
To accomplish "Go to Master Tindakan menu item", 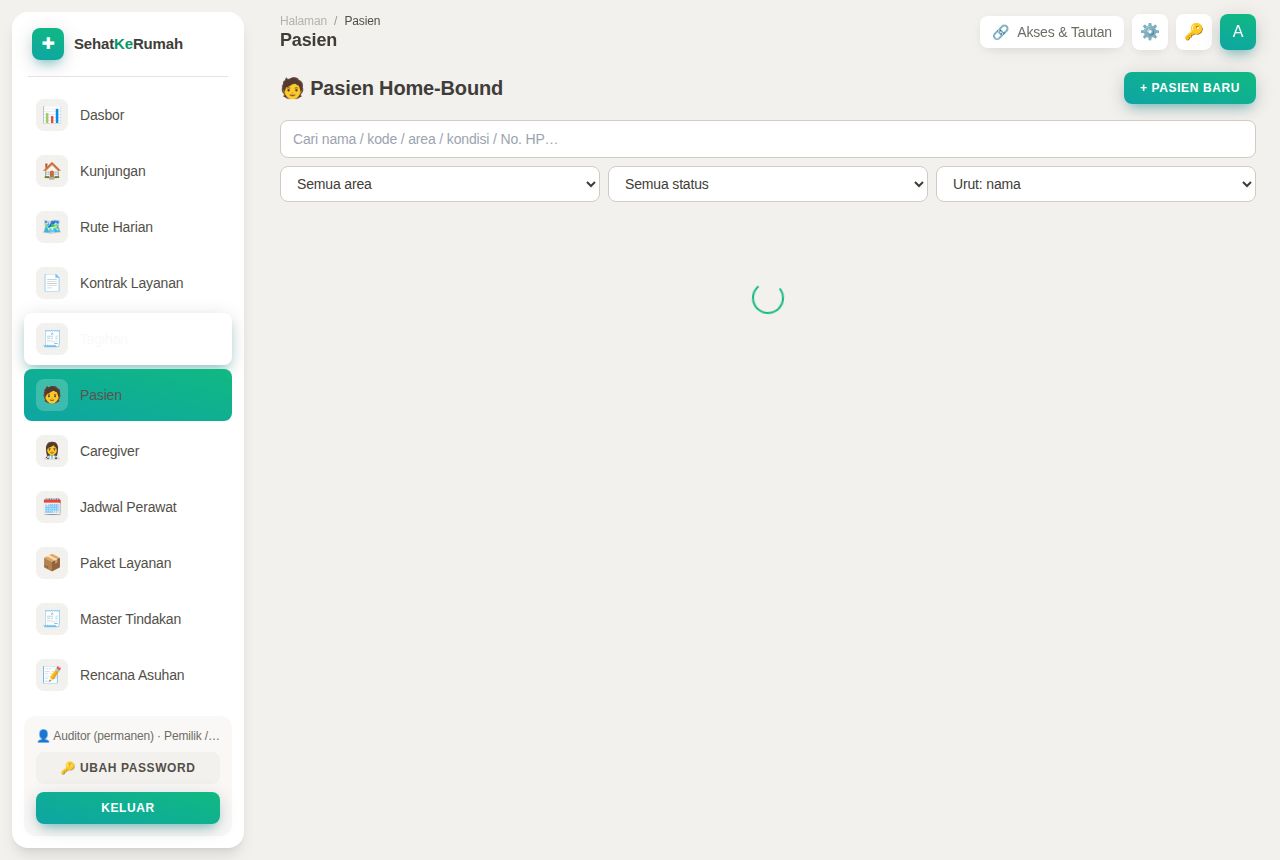I will [128, 619].
